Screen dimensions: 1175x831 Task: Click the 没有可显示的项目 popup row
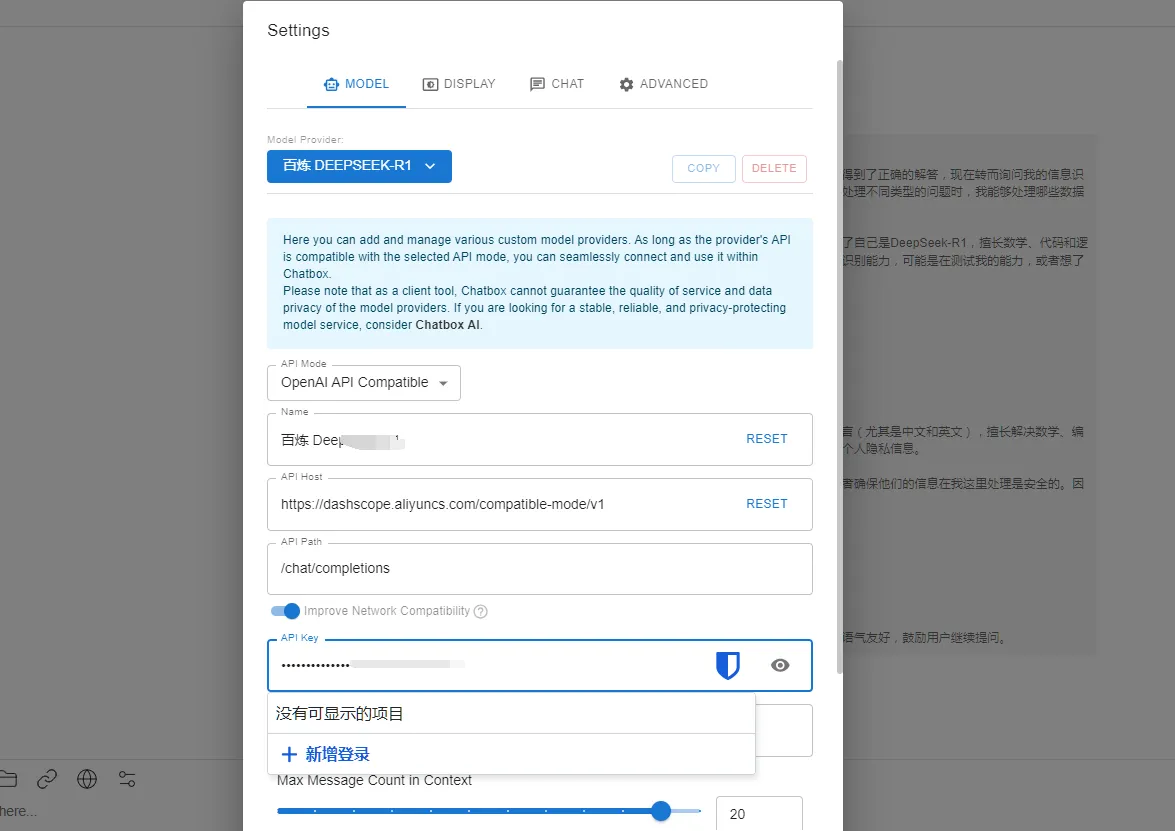(x=511, y=713)
